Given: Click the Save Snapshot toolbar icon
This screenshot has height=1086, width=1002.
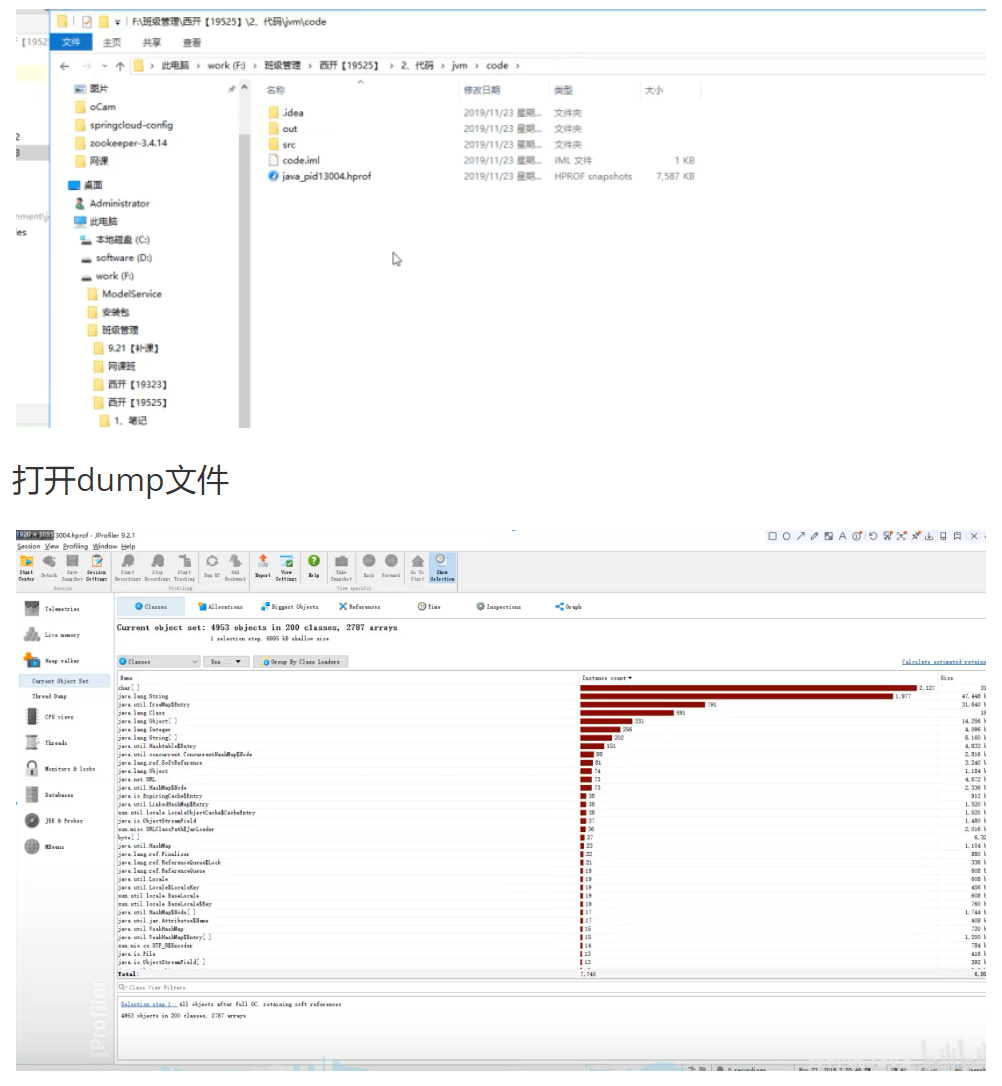Looking at the screenshot, I should (72, 567).
